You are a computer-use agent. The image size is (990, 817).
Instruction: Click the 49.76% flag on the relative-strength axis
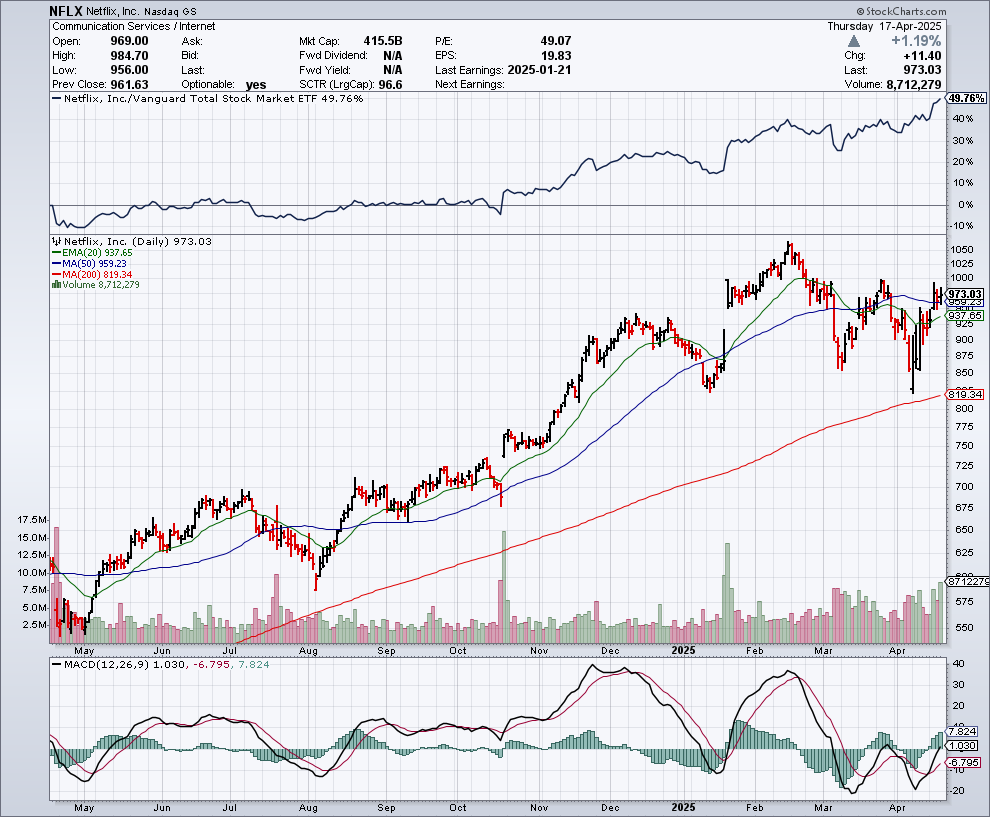coord(966,98)
